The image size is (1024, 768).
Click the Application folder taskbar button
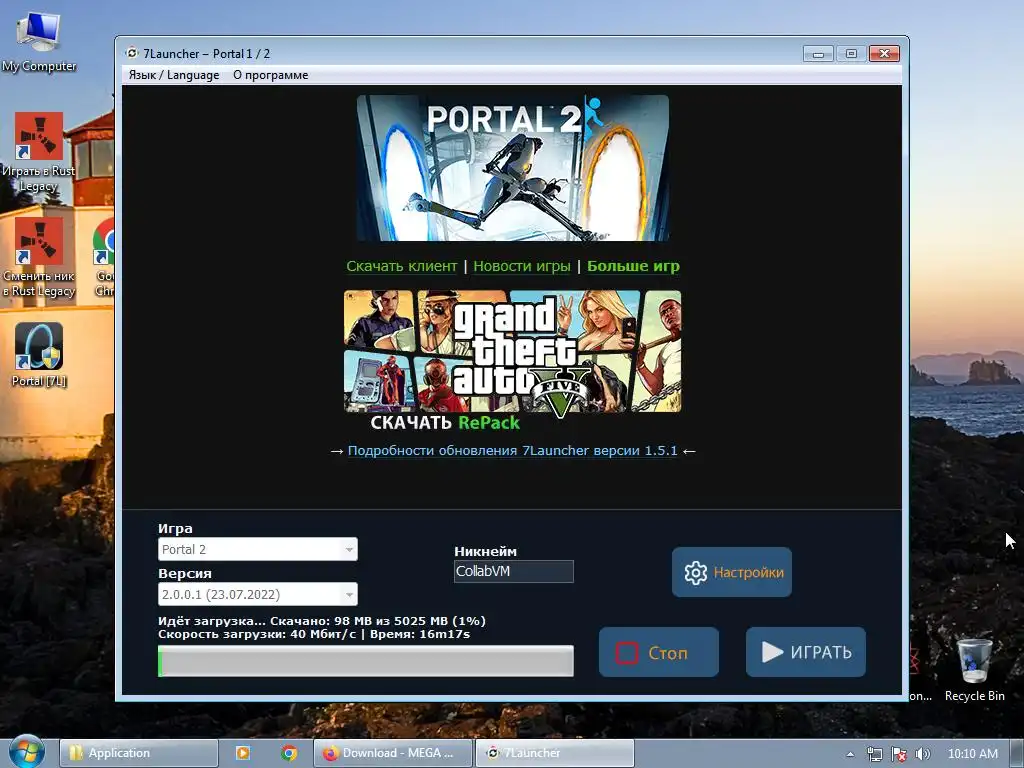click(139, 753)
